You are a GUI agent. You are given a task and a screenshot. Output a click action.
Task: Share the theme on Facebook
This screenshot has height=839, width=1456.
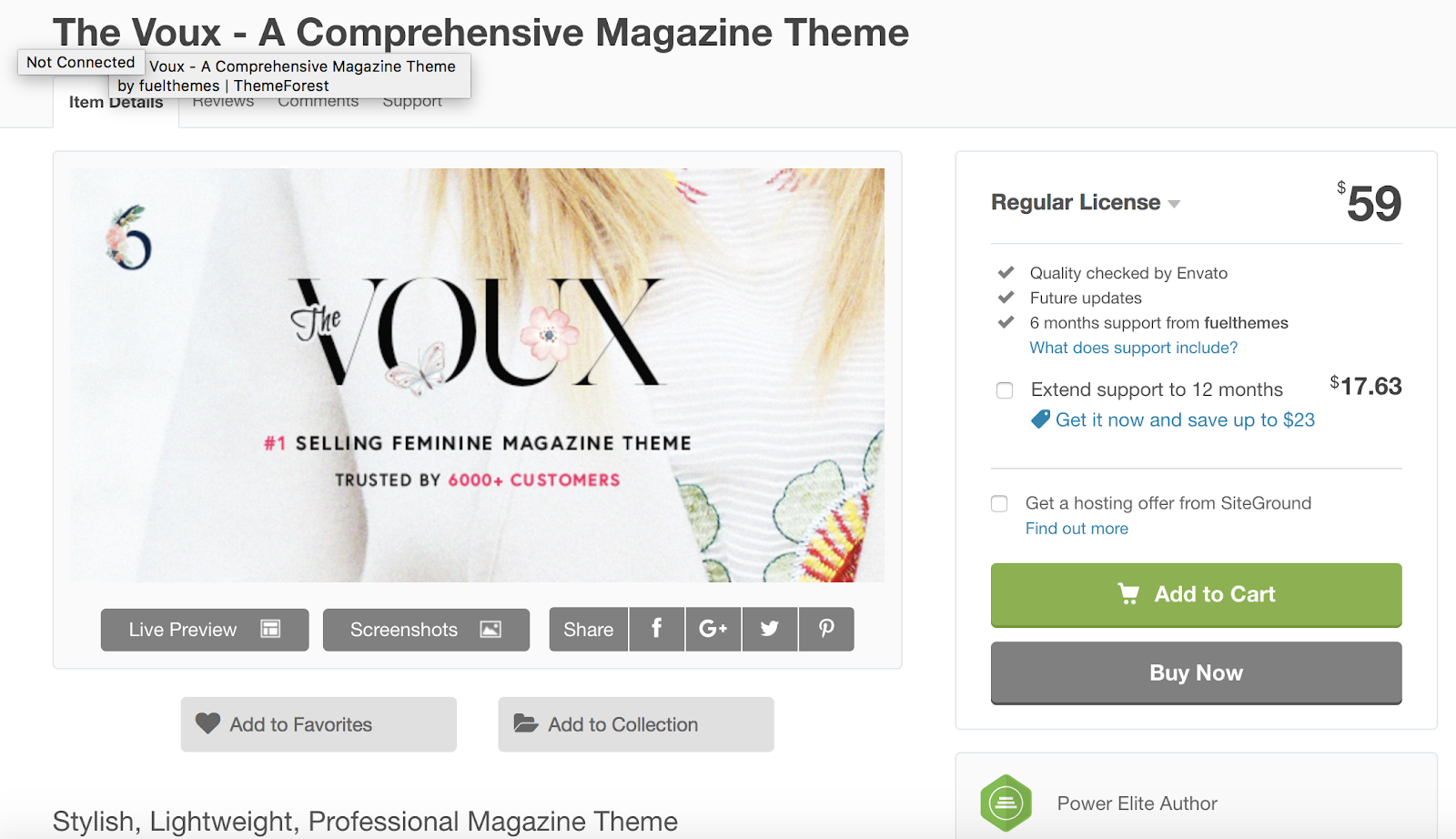(x=656, y=629)
